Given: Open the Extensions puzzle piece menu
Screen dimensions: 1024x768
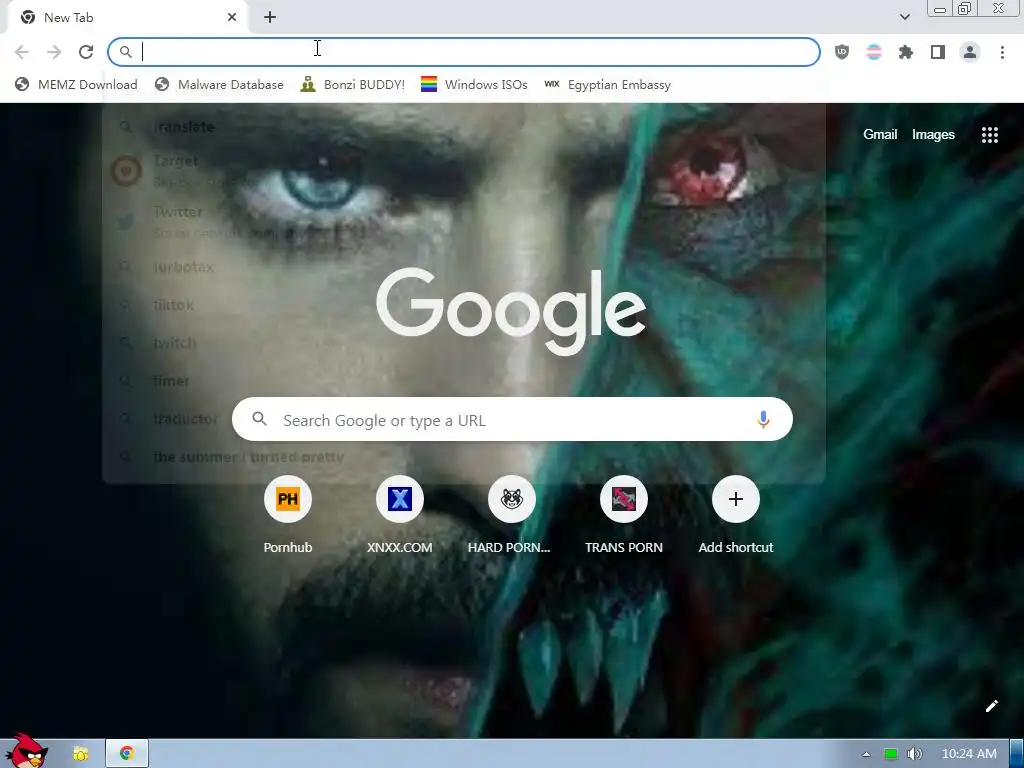Looking at the screenshot, I should [906, 52].
